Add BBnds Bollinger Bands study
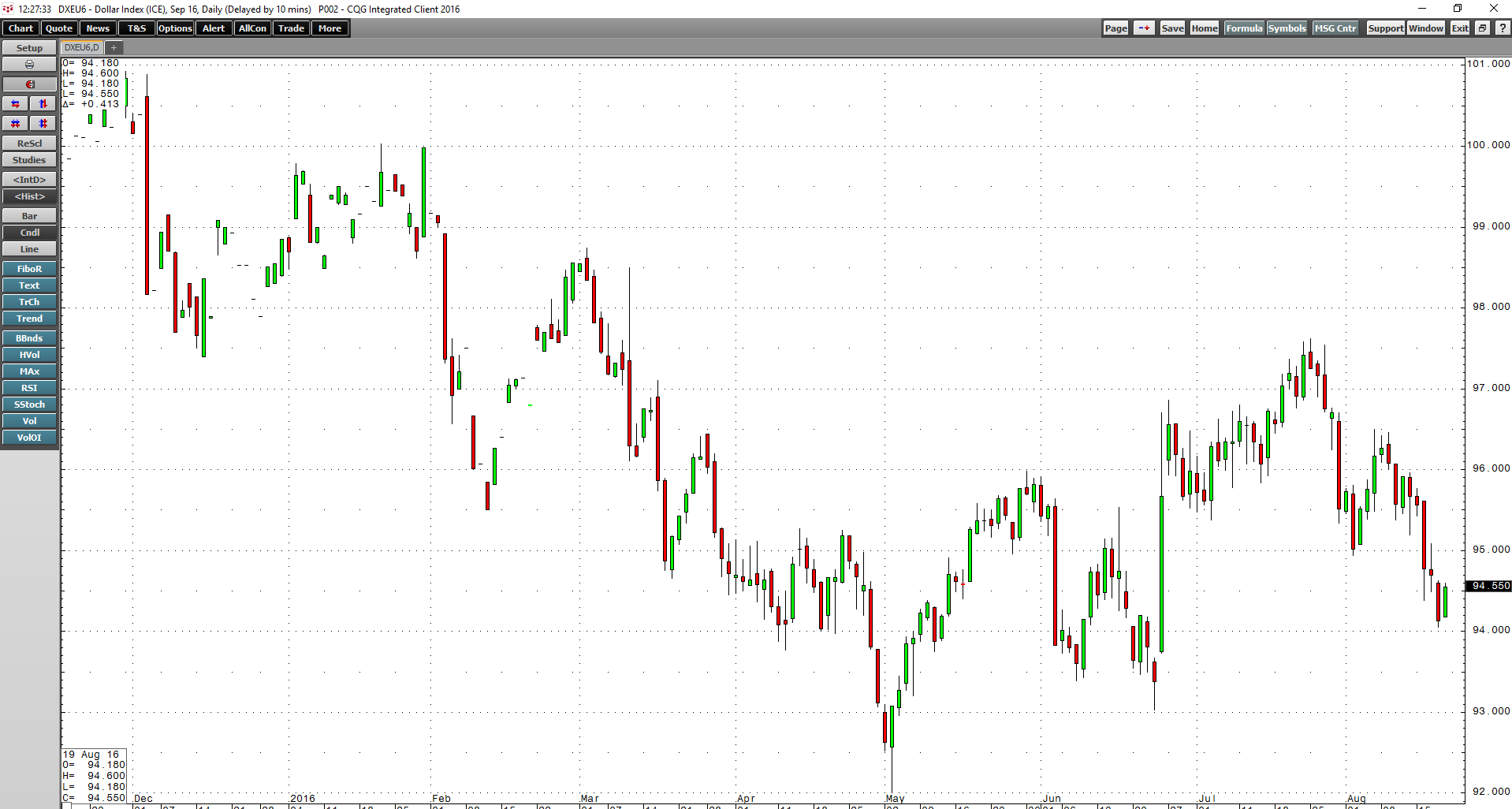The height and width of the screenshot is (809, 1512). (x=29, y=338)
